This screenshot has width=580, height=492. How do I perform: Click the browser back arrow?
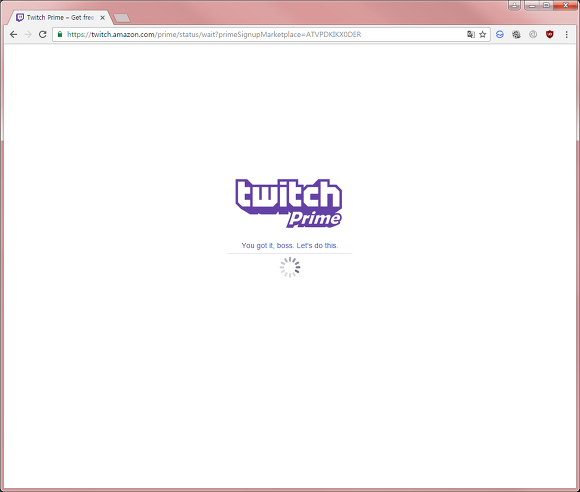pyautogui.click(x=13, y=34)
